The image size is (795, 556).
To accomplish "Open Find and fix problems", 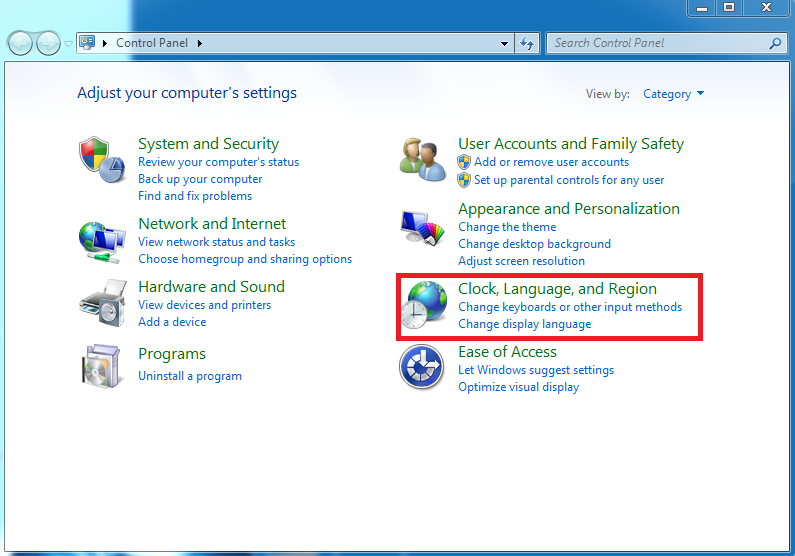I will coord(195,196).
